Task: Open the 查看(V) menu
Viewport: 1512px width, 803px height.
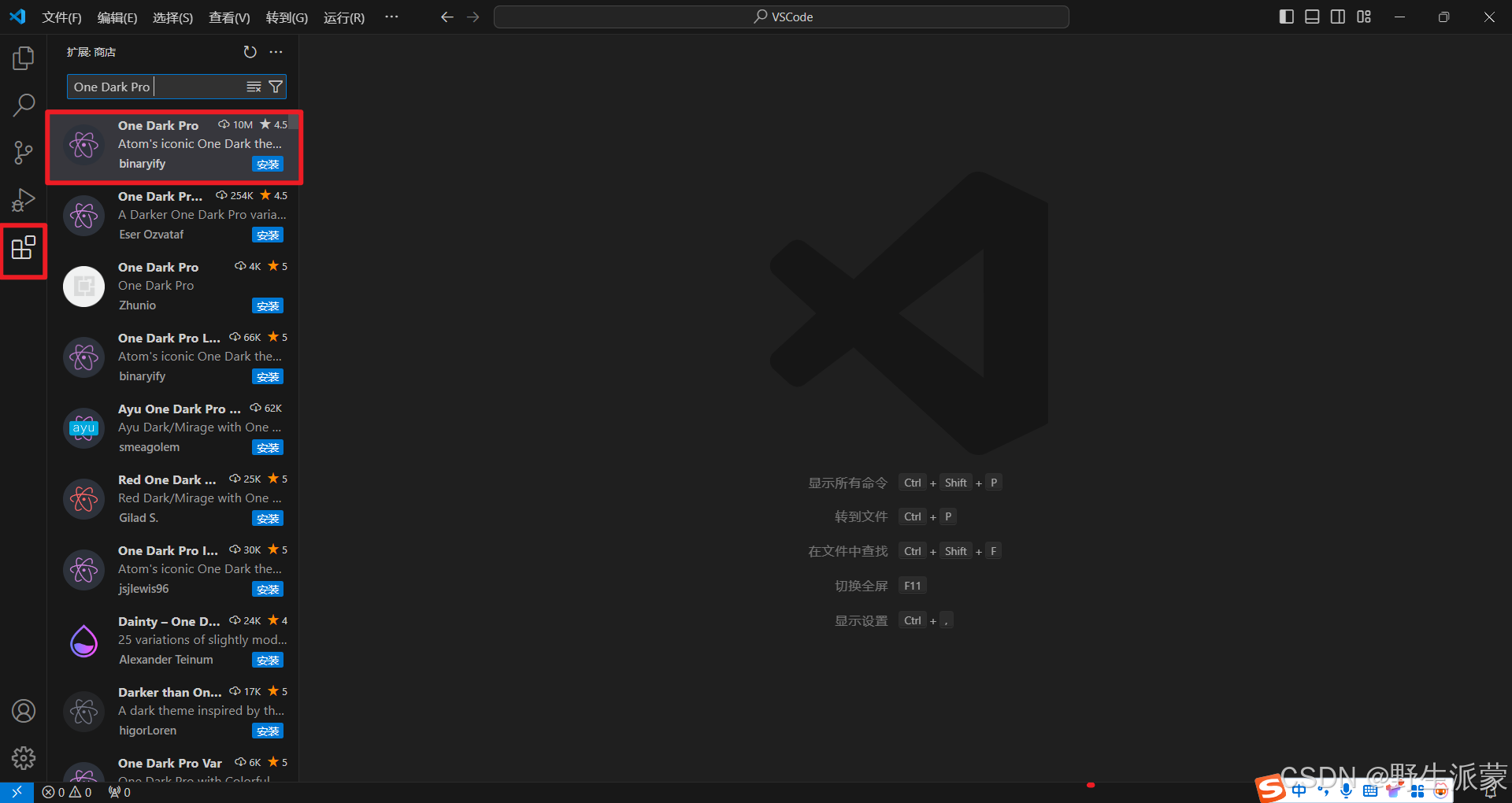Action: tap(229, 17)
